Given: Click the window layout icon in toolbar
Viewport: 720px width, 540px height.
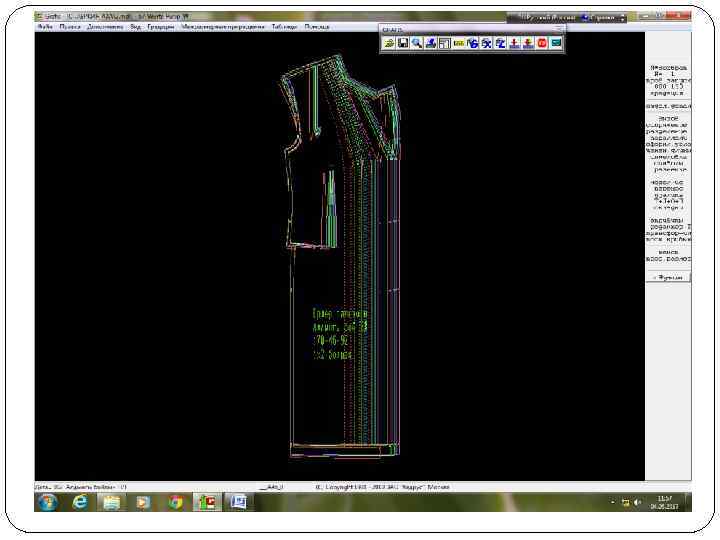Looking at the screenshot, I should (444, 43).
